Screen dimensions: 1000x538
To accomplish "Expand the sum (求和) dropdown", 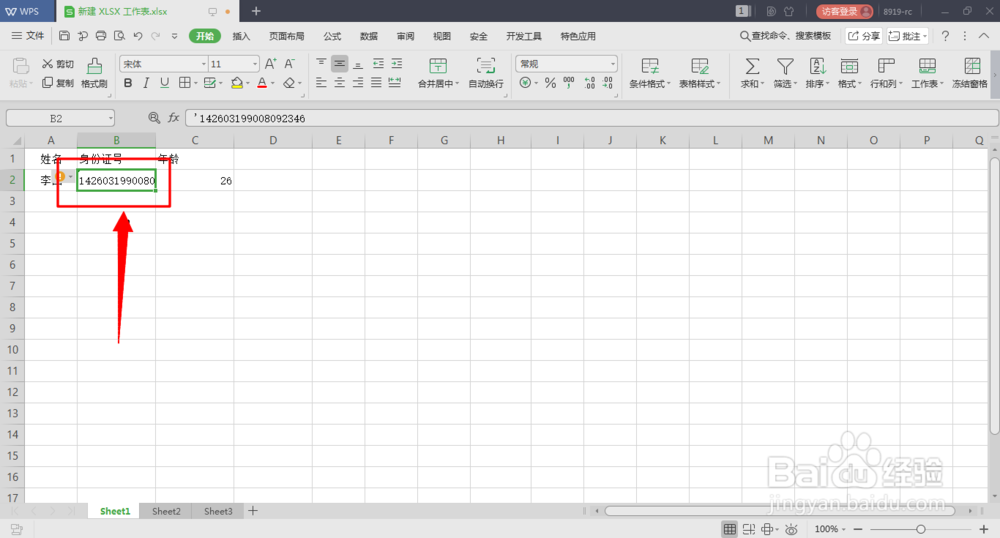I will click(x=762, y=84).
